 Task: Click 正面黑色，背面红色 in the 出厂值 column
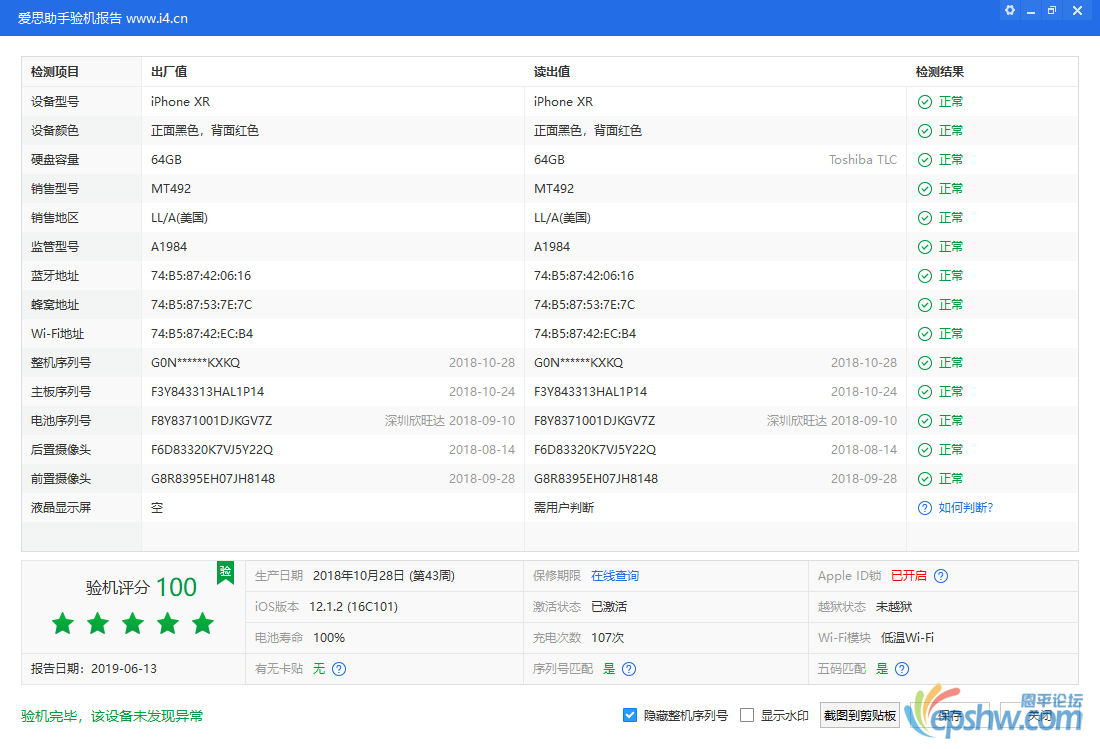click(205, 131)
